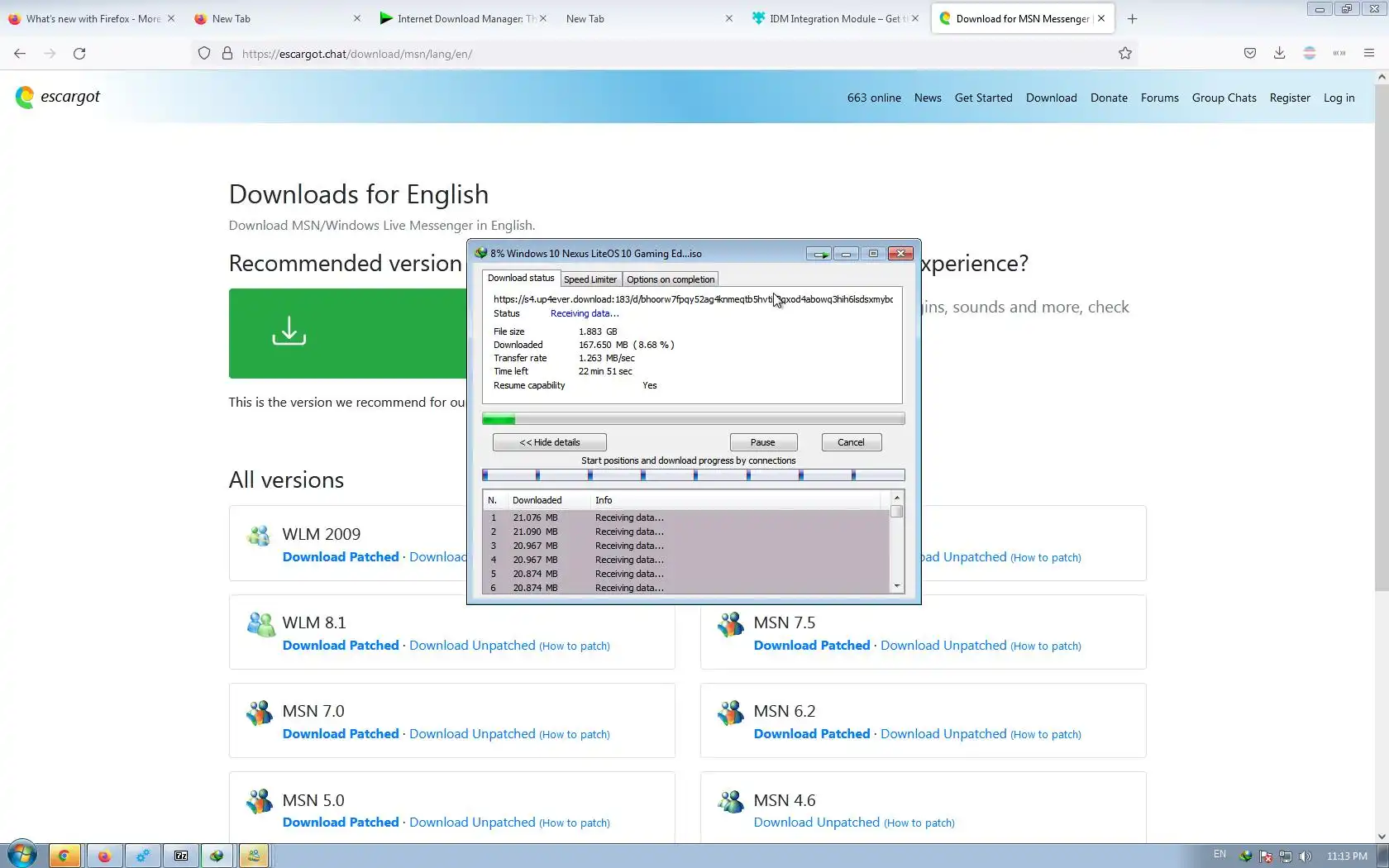Download Unpatched MSN 4.6
Screen dimensions: 1389x868
tap(817, 823)
